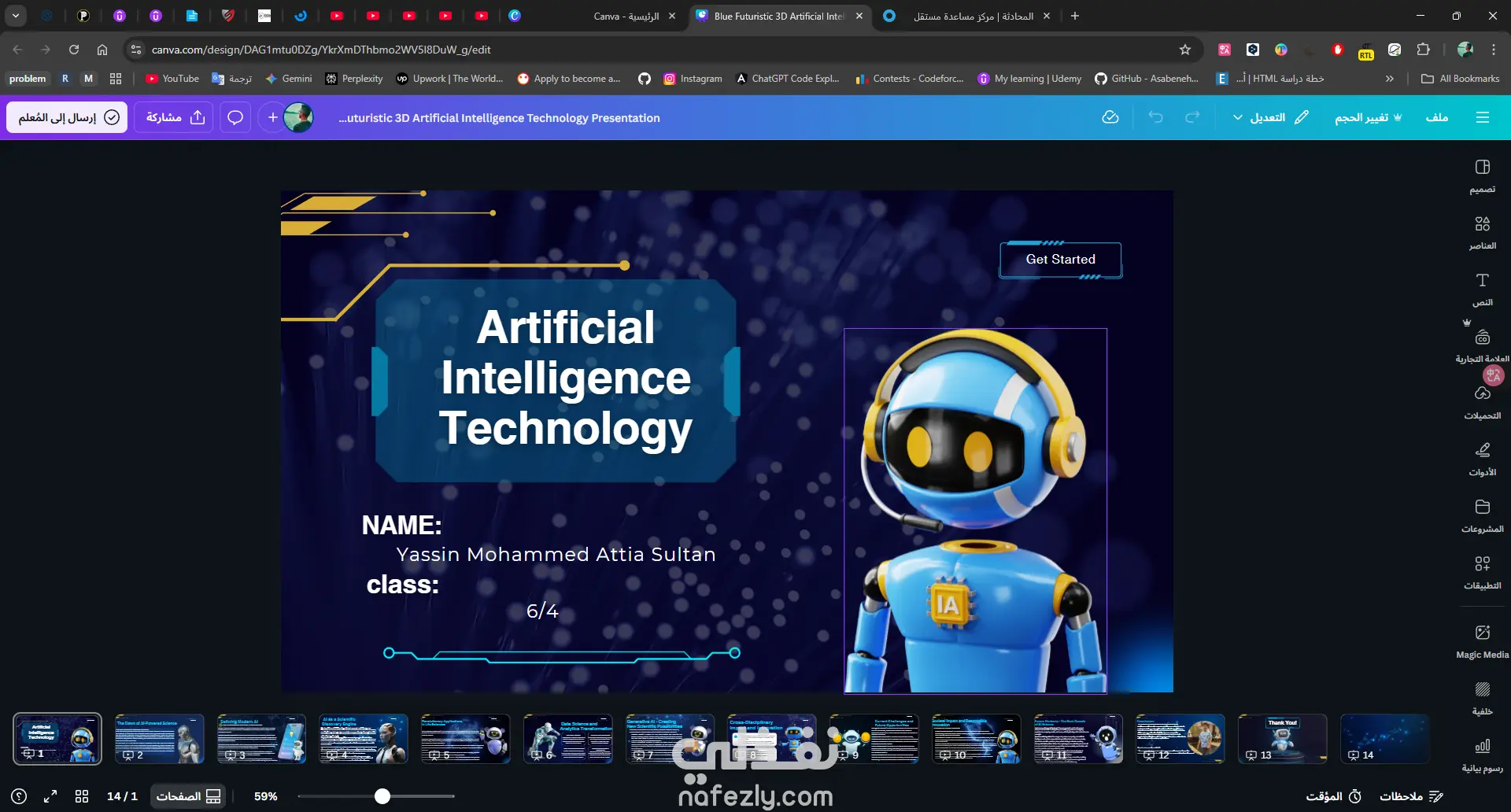Open the Projects (المشروعات) panel

tap(1482, 516)
